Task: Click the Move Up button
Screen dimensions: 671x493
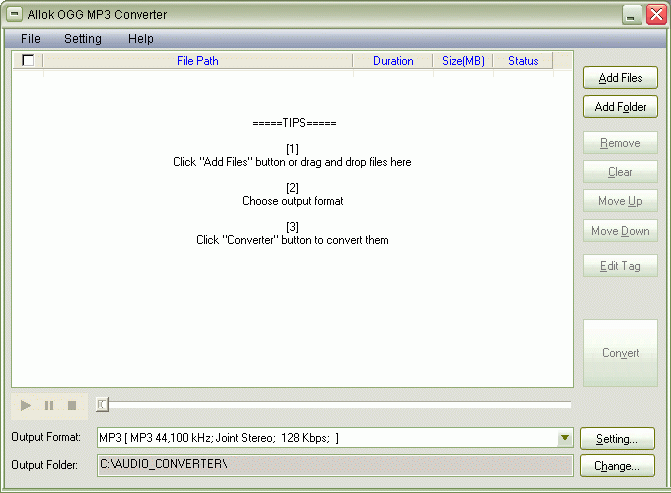Action: point(620,201)
